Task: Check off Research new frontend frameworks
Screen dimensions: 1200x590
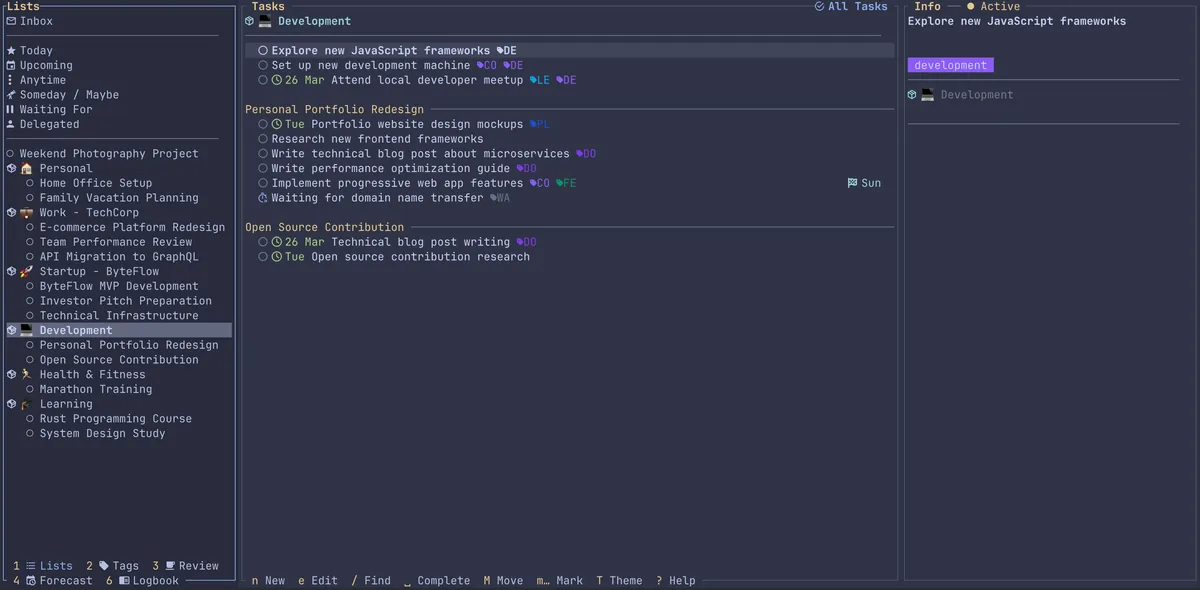Action: 263,139
